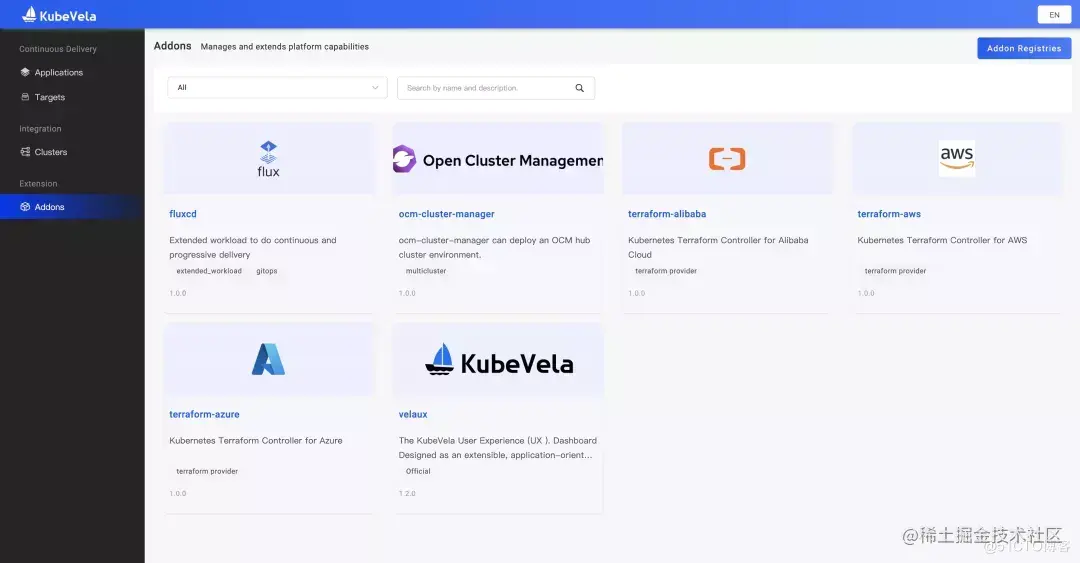
Task: Open the All filter dropdown
Action: [278, 88]
